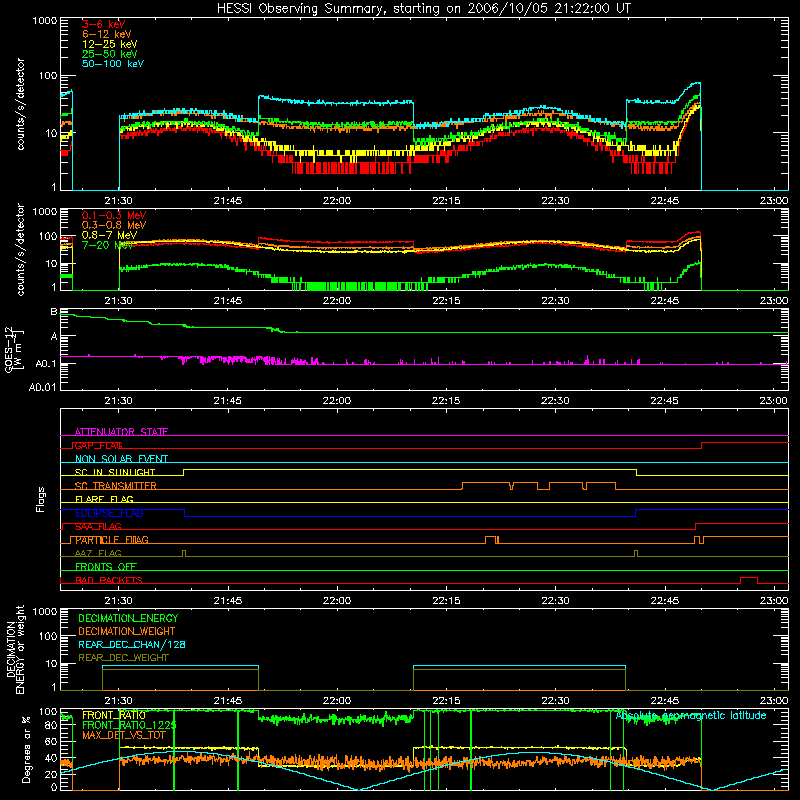Click the 0.8-7 MeV legend label
Image resolution: width=800 pixels, height=800 pixels.
(110, 235)
